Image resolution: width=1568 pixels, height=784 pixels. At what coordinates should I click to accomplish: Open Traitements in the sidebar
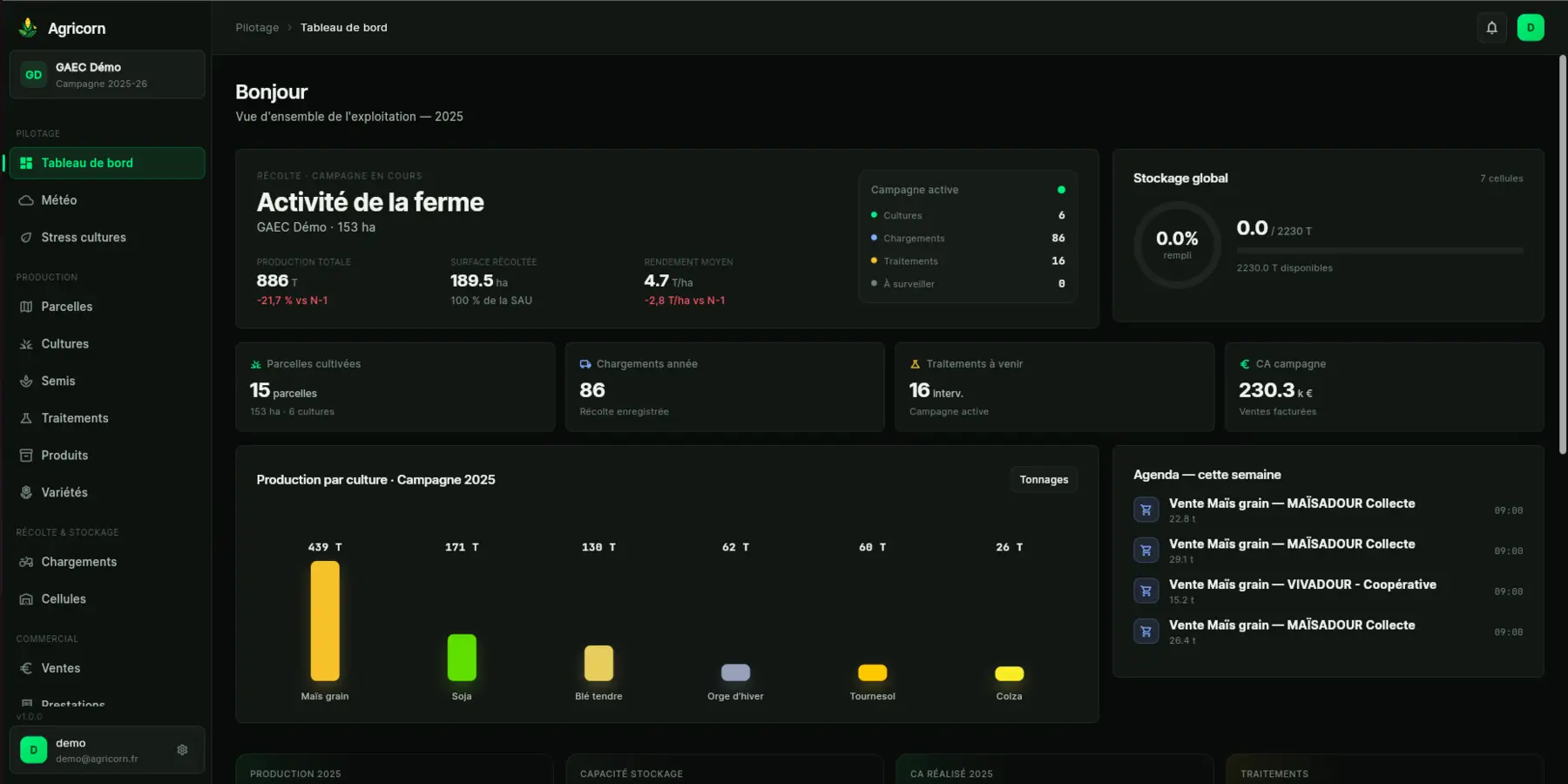point(107,418)
